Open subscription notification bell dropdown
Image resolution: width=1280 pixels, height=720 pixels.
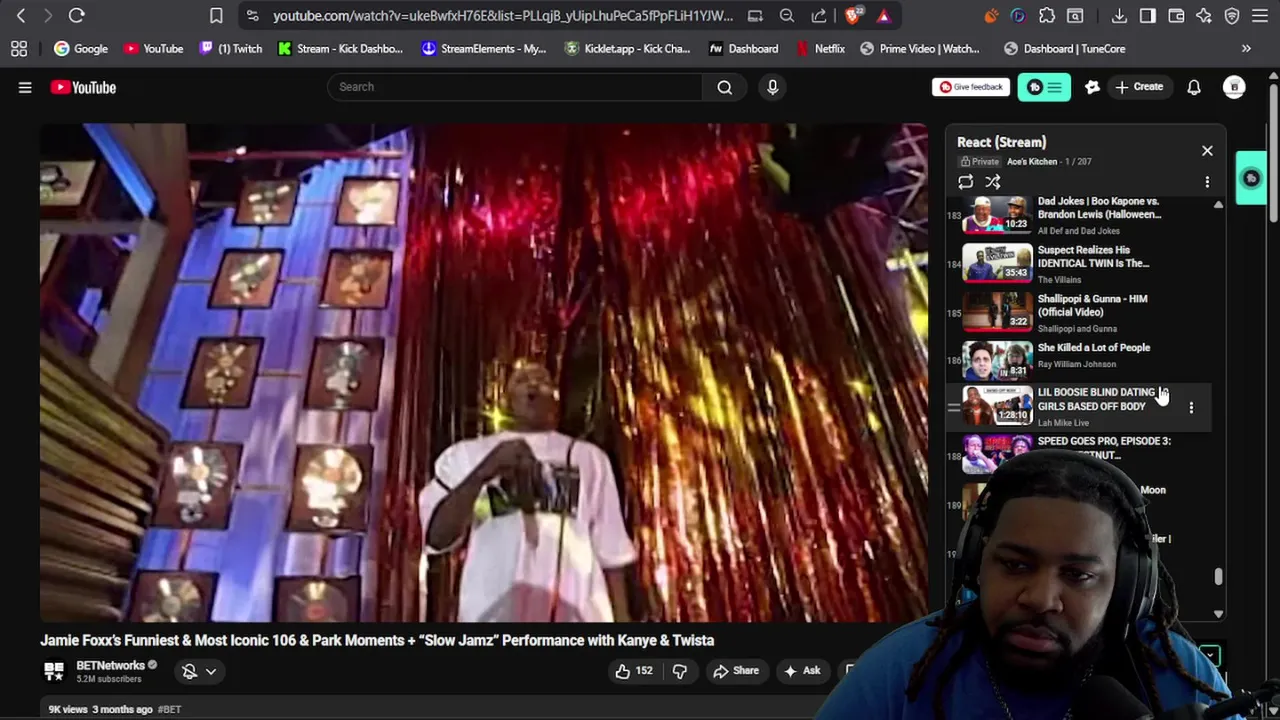click(x=199, y=671)
